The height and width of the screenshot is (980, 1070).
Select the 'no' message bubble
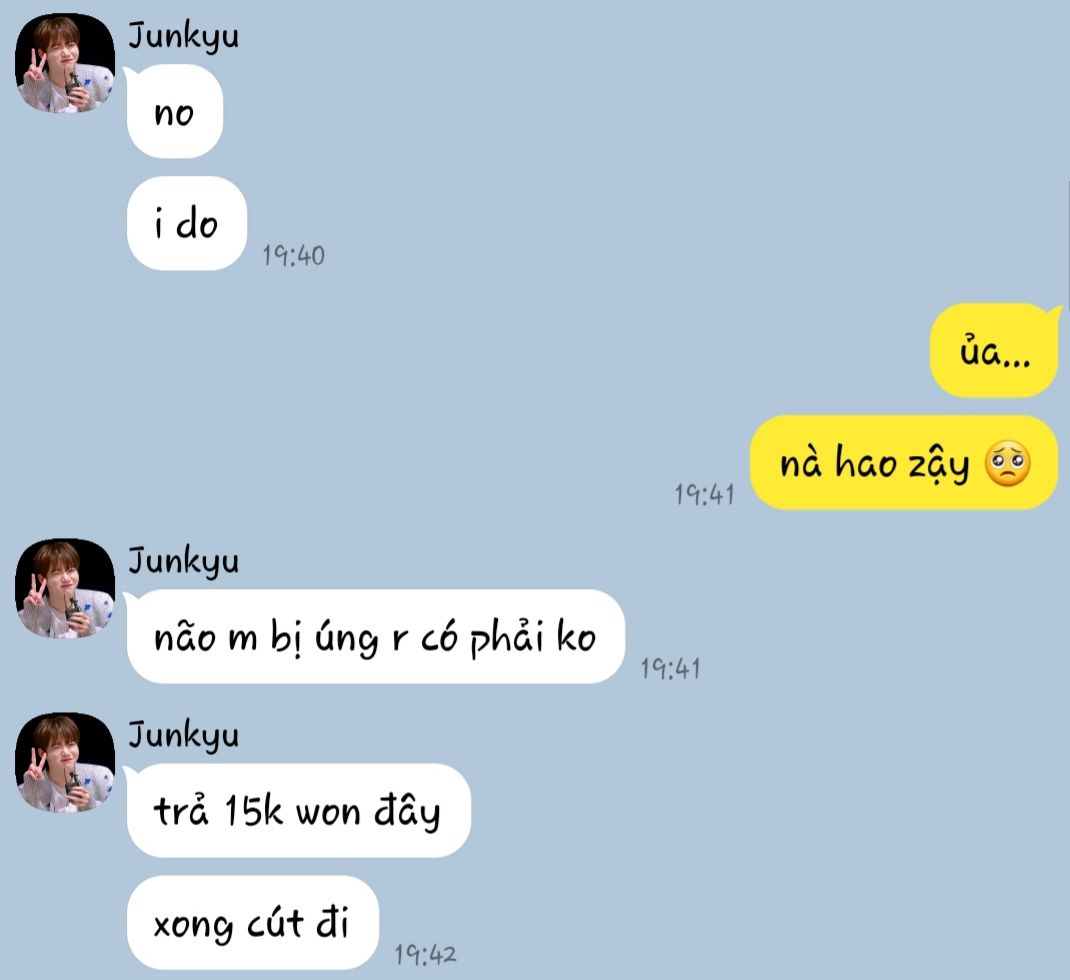click(x=175, y=112)
